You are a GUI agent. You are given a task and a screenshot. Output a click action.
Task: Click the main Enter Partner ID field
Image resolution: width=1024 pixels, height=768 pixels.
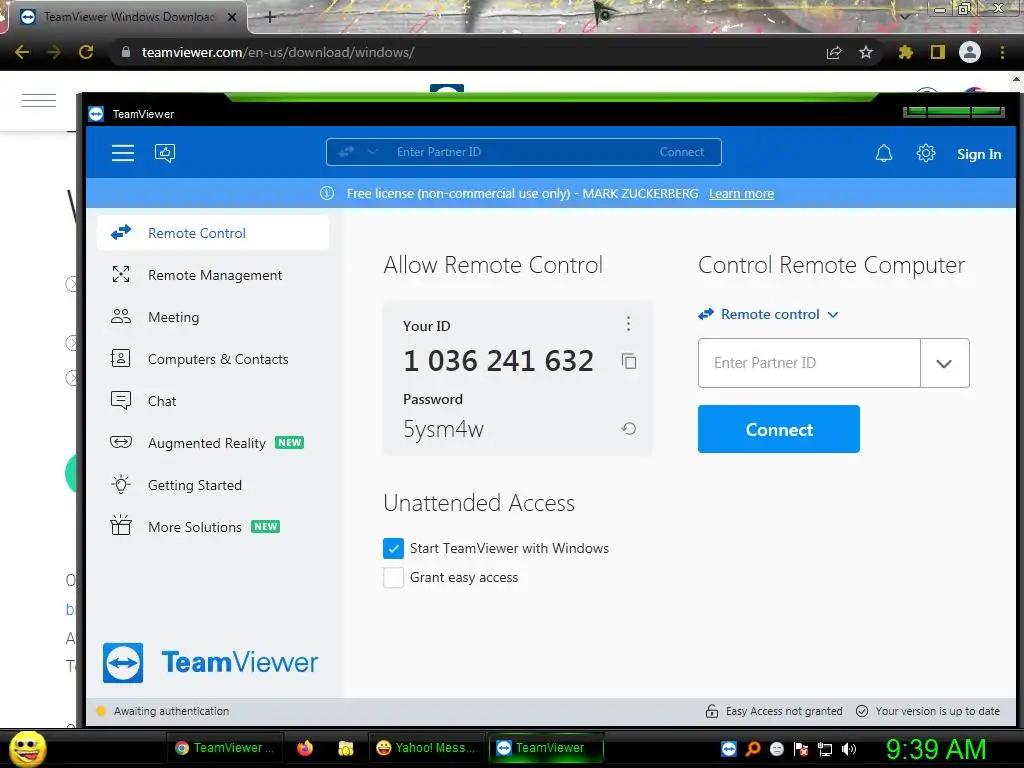tap(809, 363)
